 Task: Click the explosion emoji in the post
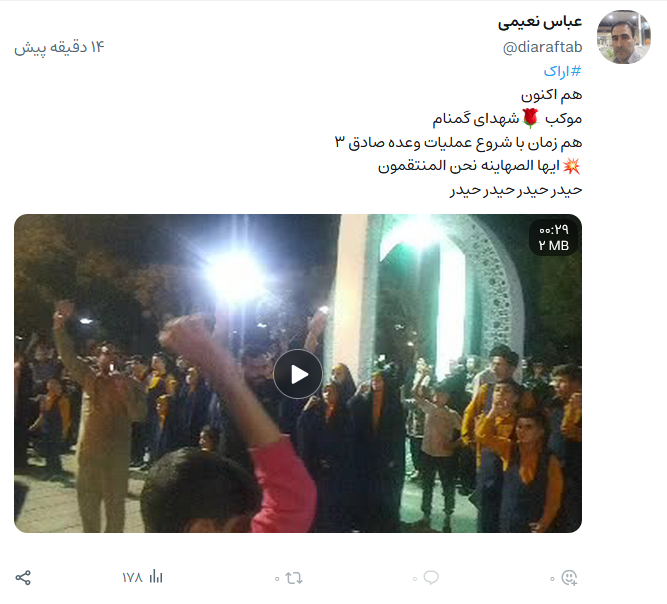click(x=571, y=166)
